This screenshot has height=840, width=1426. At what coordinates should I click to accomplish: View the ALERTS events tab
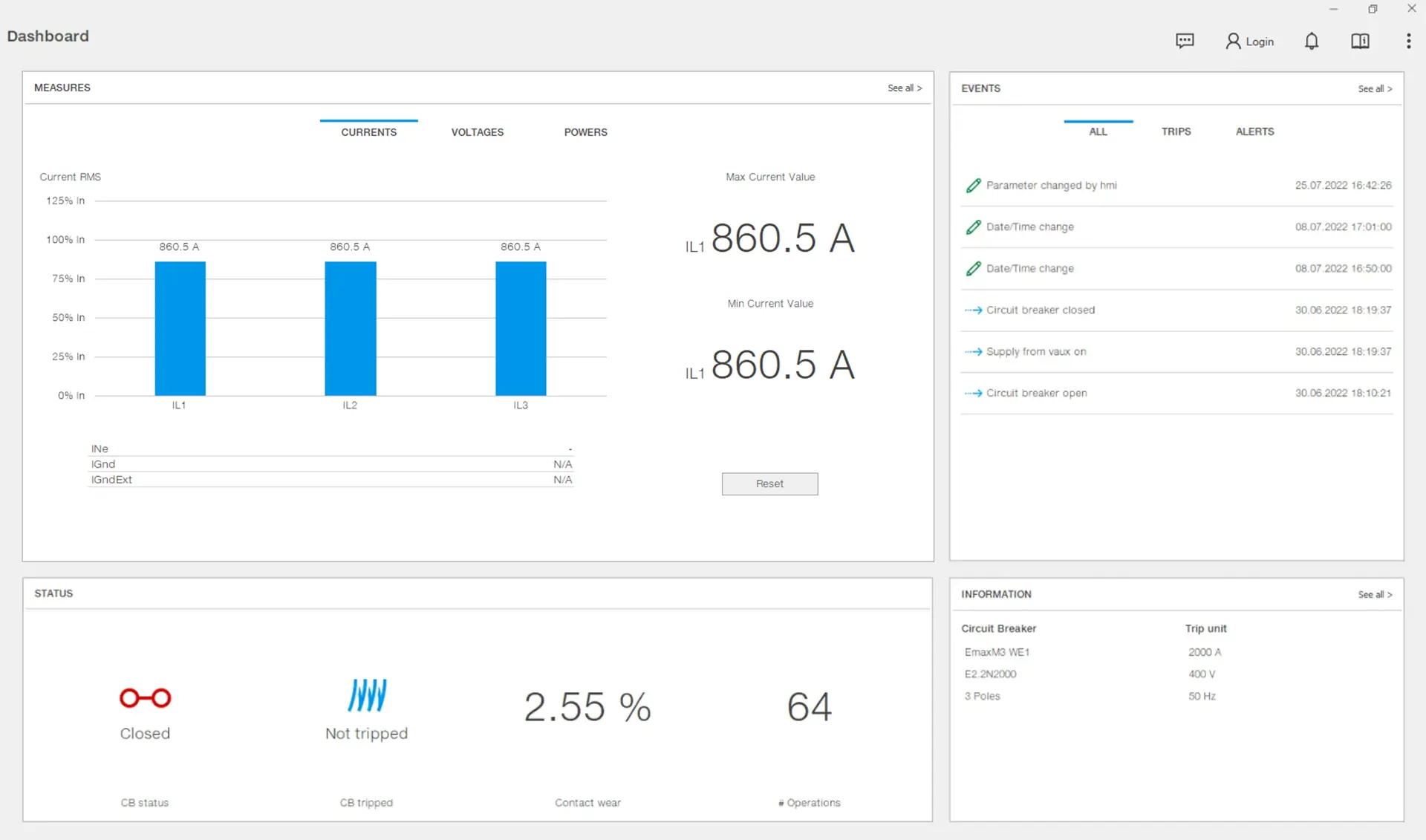1254,131
